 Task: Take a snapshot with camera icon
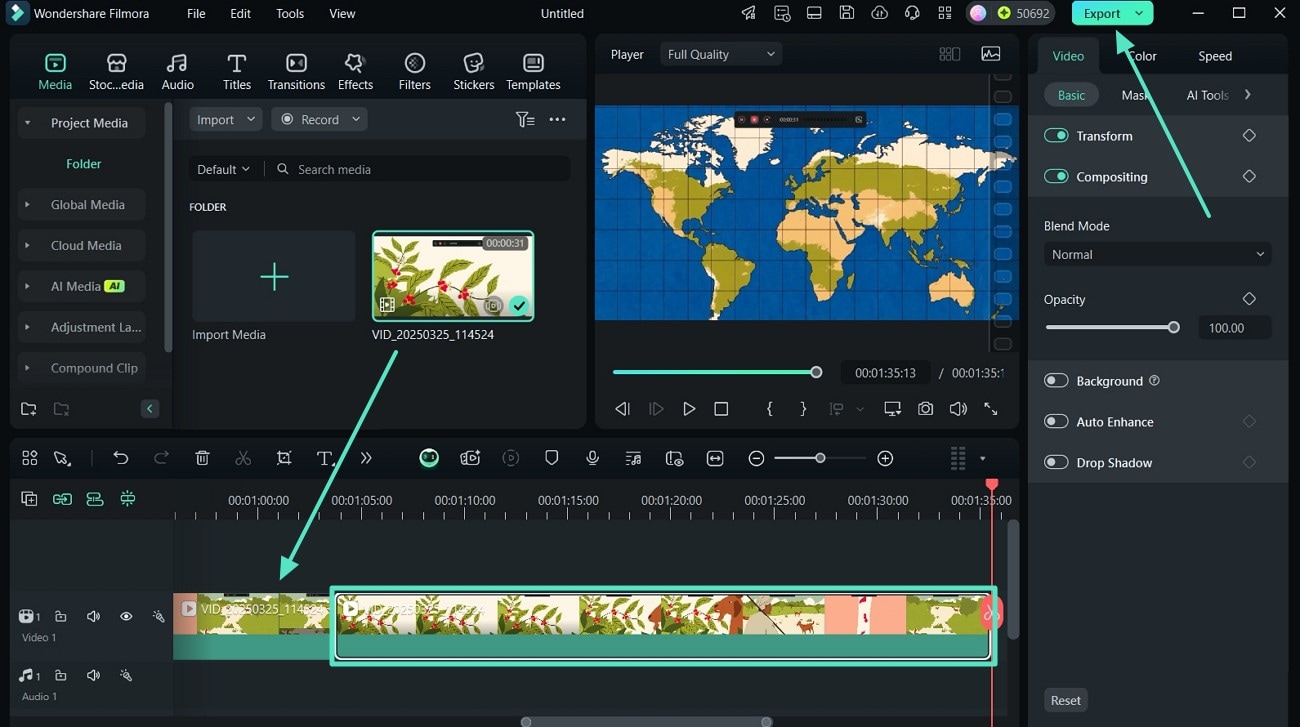tap(926, 409)
